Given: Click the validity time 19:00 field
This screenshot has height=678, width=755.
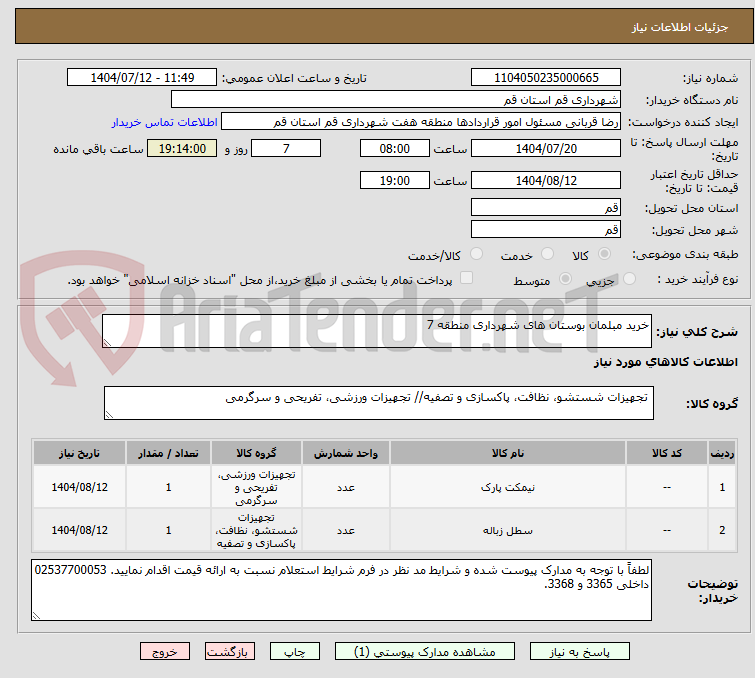Looking at the screenshot, I should (394, 181).
